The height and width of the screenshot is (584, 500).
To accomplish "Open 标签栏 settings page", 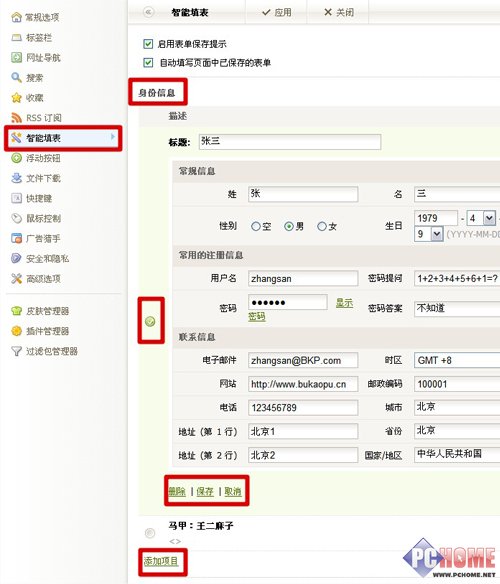I will [x=39, y=37].
